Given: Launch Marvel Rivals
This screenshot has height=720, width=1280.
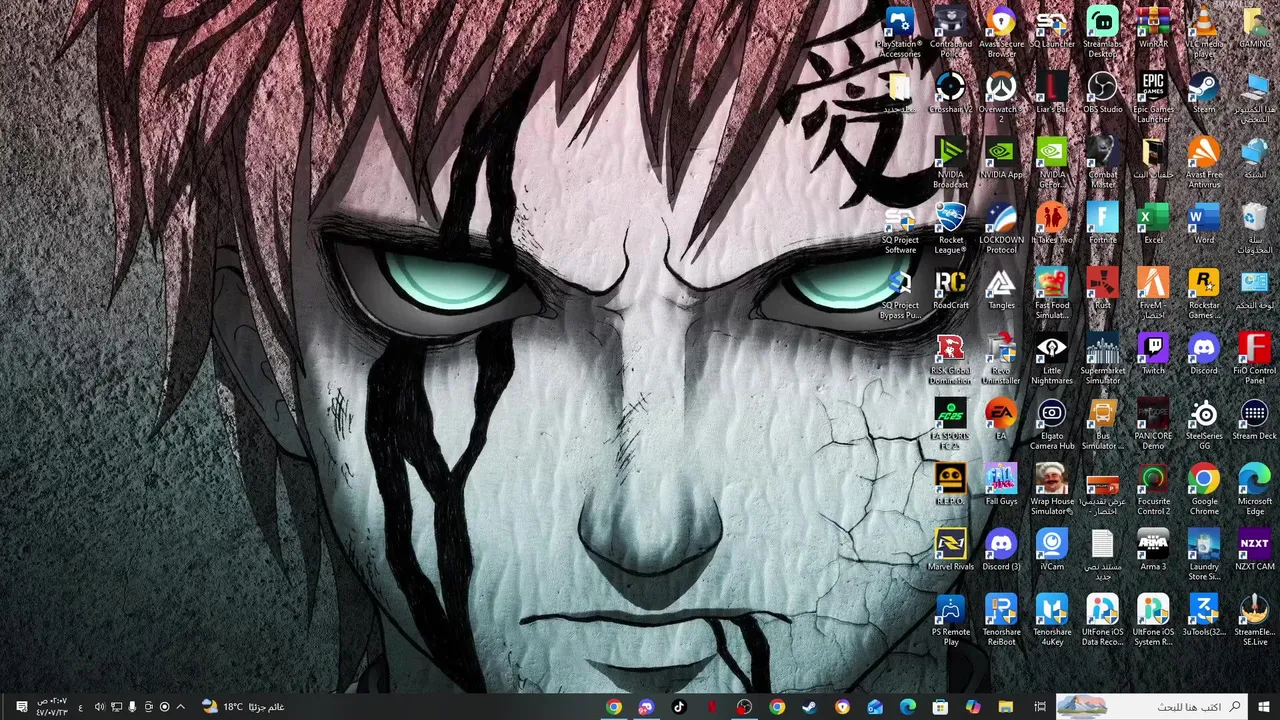Looking at the screenshot, I should [x=950, y=551].
